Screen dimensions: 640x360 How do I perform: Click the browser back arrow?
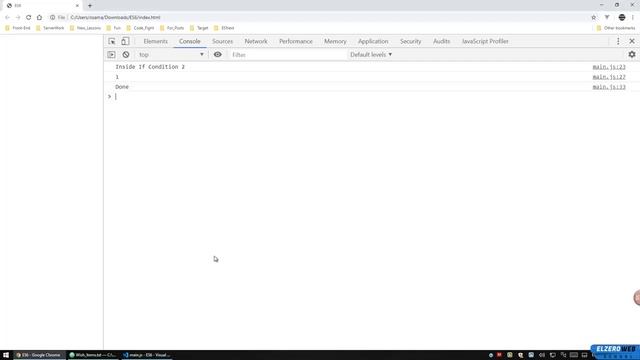pyautogui.click(x=7, y=17)
